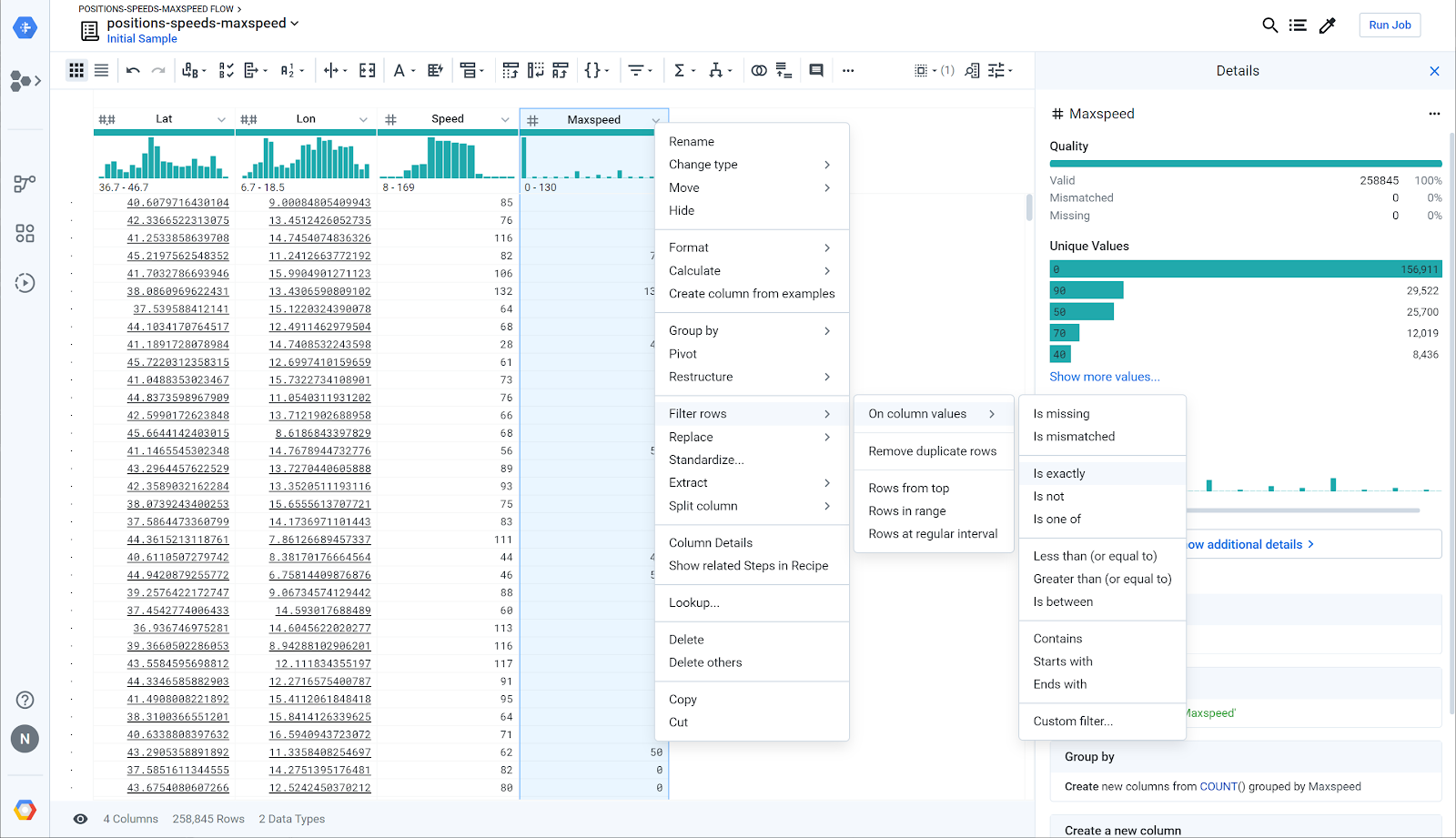Open the Lon column dropdown arrow
Image resolution: width=1456 pixels, height=838 pixels.
pos(363,119)
